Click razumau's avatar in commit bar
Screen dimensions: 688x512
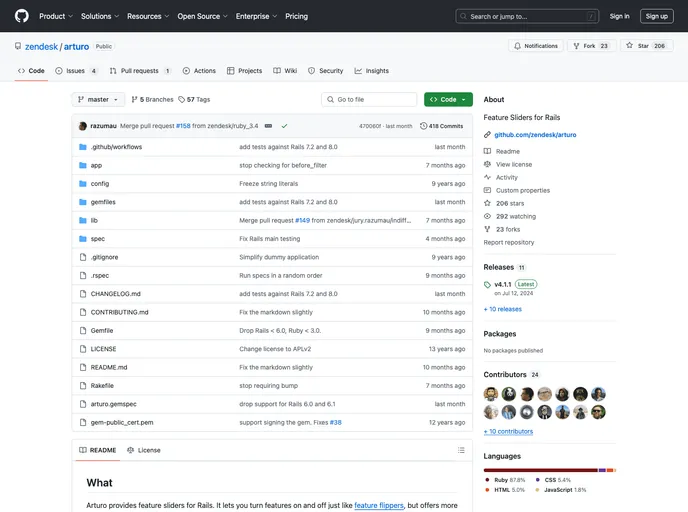(82, 126)
